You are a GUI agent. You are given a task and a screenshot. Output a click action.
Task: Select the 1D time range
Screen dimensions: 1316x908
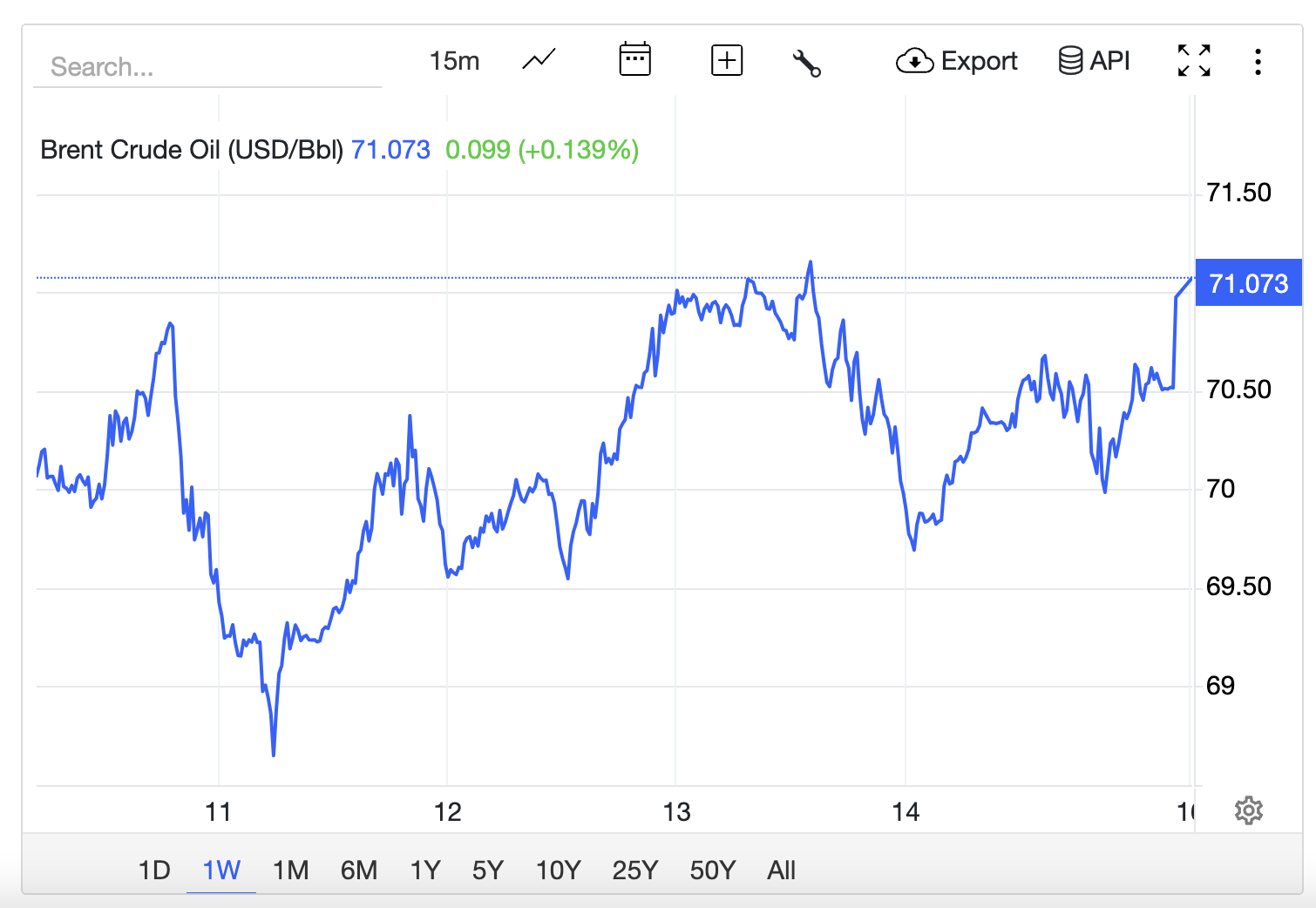pyautogui.click(x=154, y=870)
